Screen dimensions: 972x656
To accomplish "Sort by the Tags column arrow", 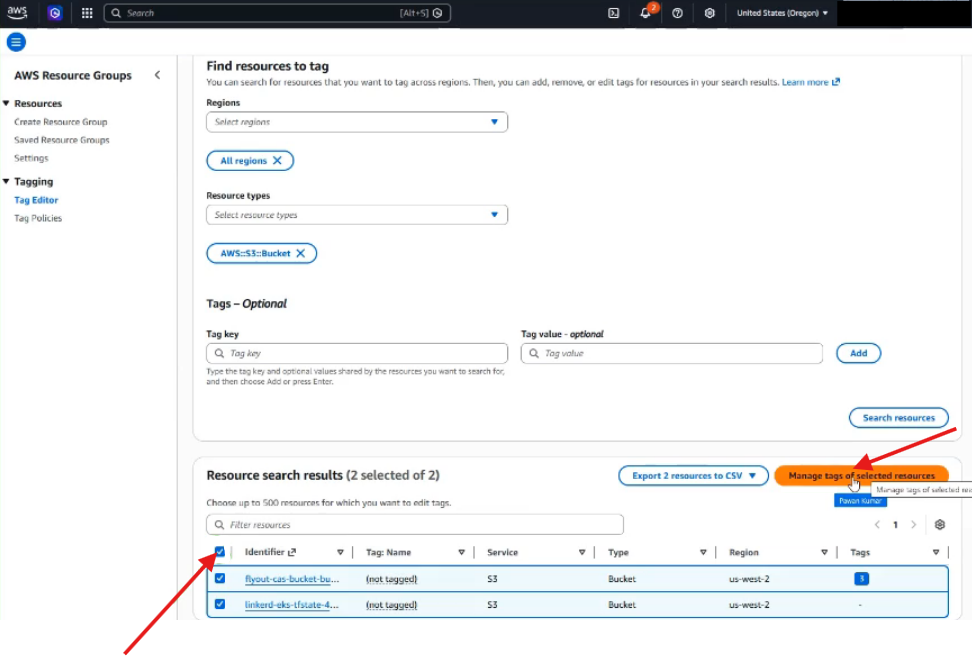I will [935, 552].
